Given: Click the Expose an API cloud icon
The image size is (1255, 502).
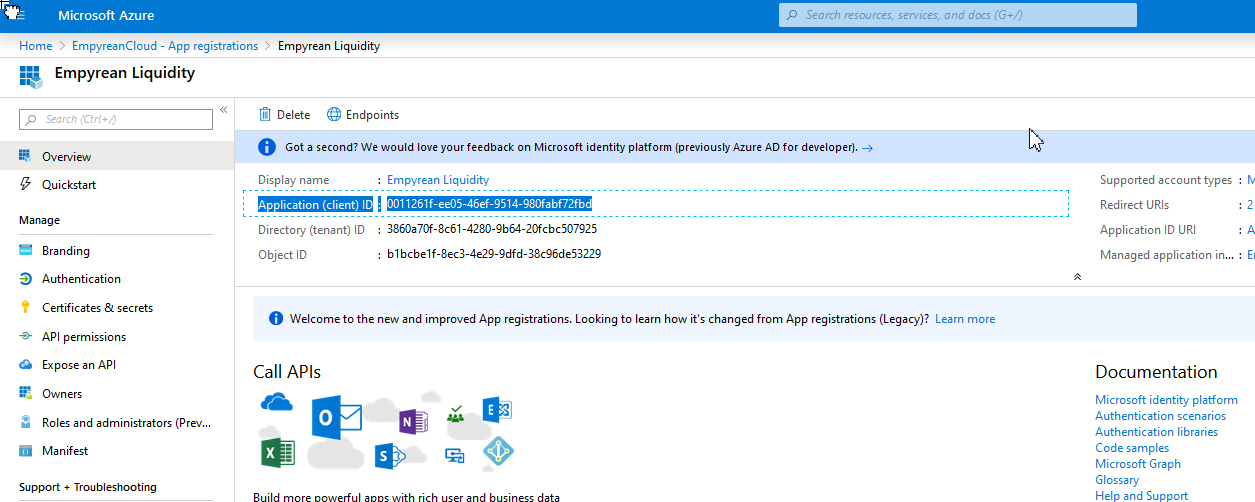Looking at the screenshot, I should (26, 365).
